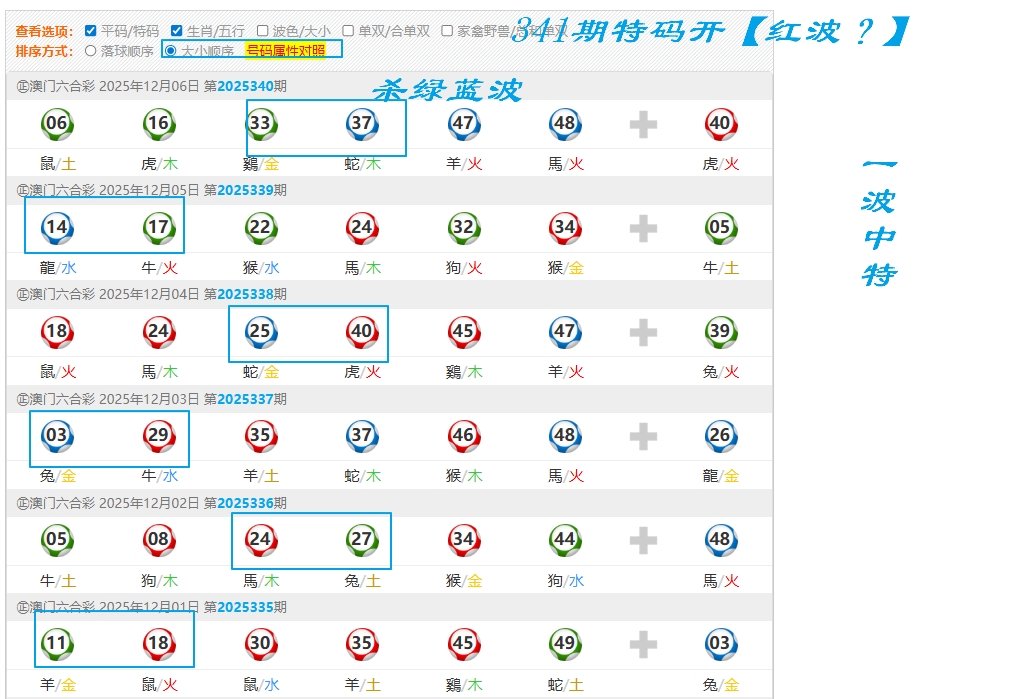
Task: Open period 2025337 link
Action: click(245, 399)
